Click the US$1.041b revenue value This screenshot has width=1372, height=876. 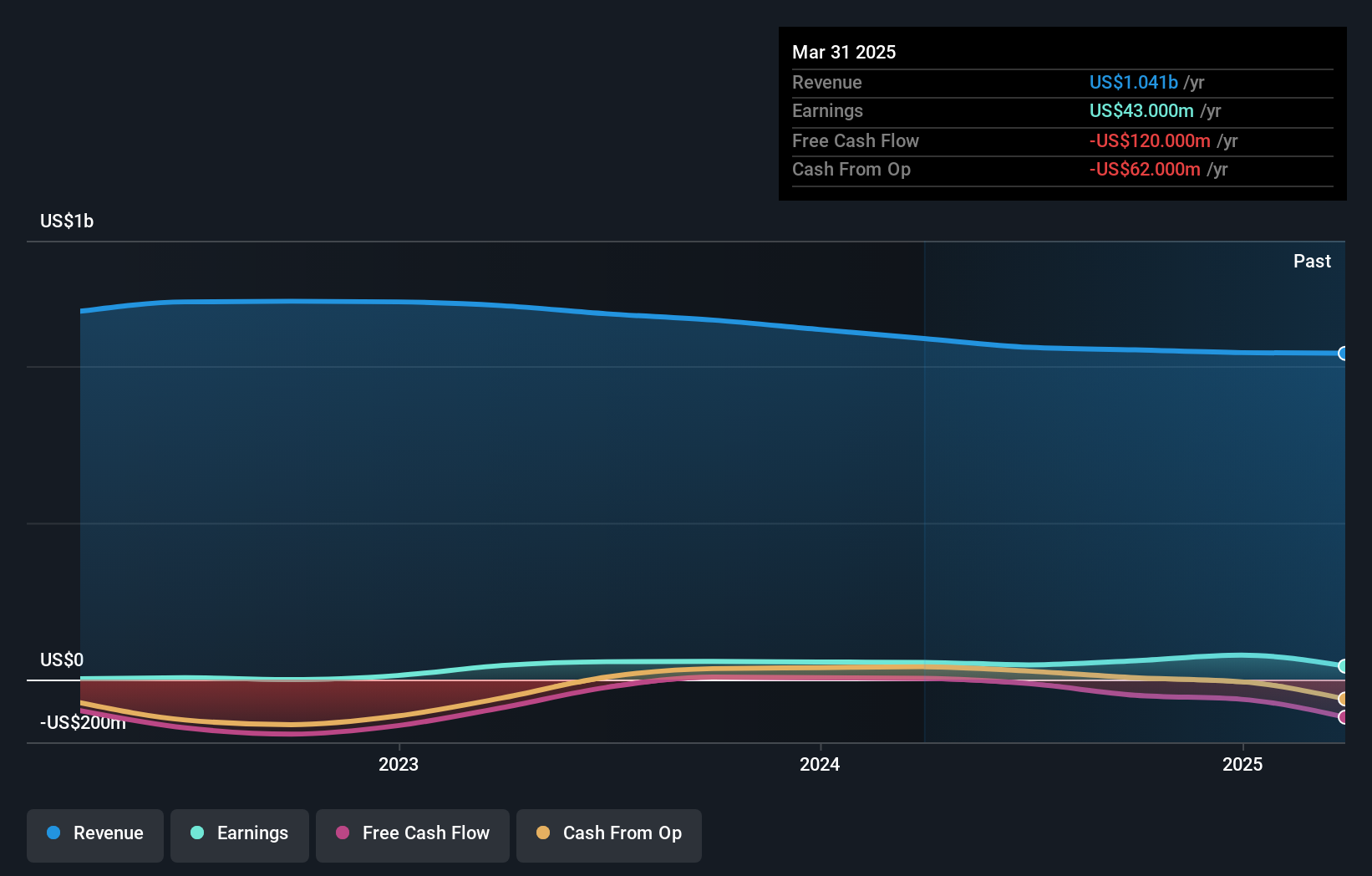(1134, 82)
